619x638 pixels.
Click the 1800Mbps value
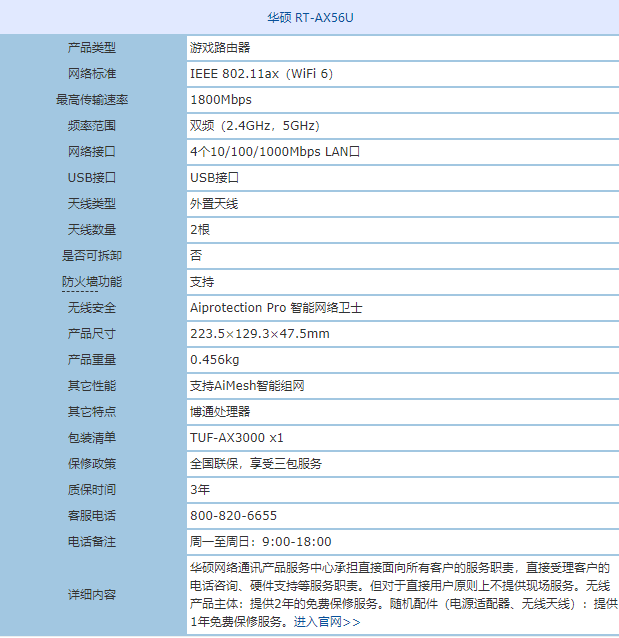point(221,100)
